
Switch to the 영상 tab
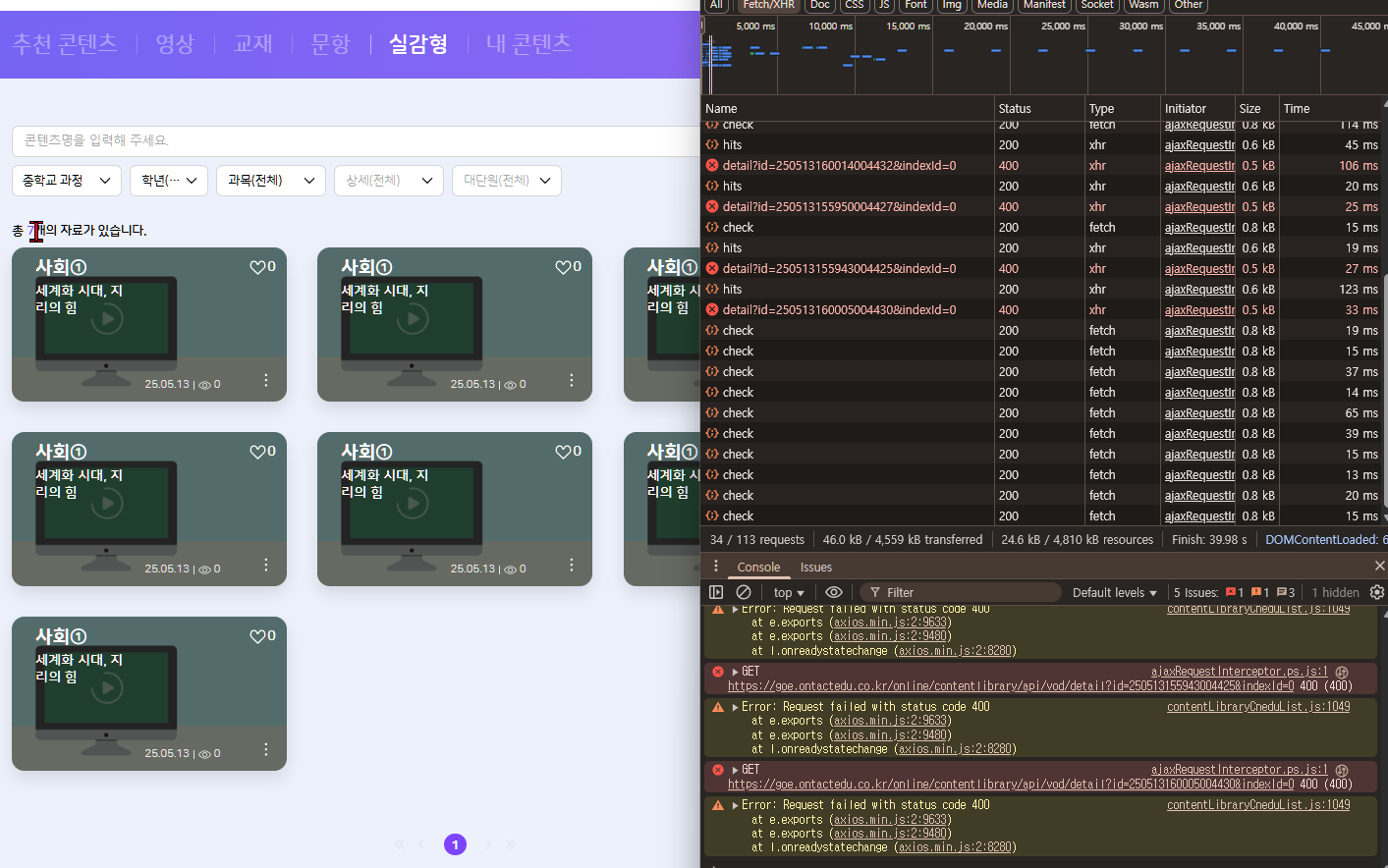tap(175, 44)
